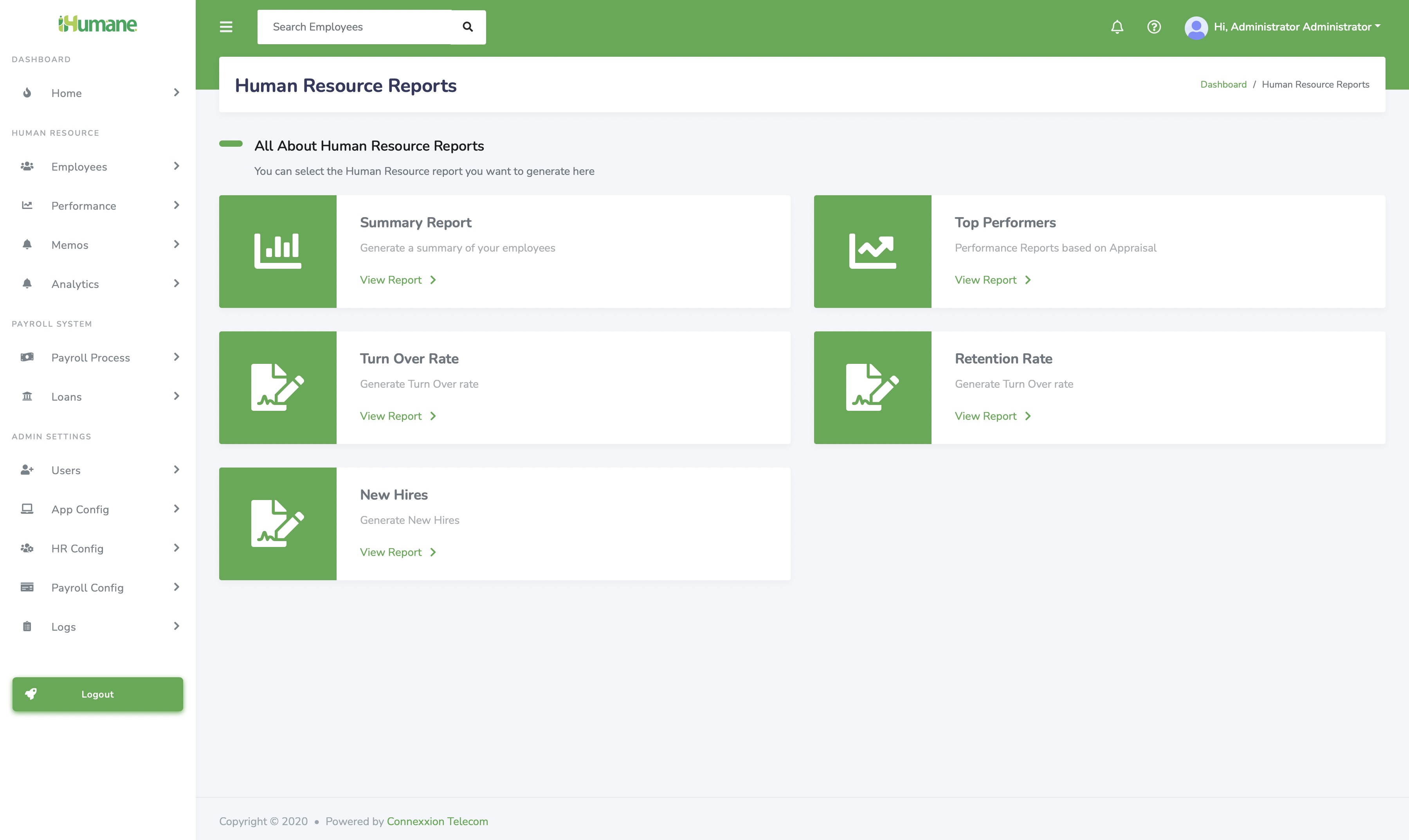1409x840 pixels.
Task: Open the Performance menu item
Action: click(84, 205)
